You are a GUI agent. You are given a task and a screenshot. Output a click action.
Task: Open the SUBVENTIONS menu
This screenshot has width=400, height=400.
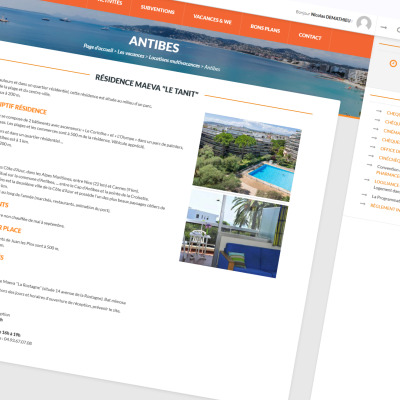pyautogui.click(x=157, y=9)
